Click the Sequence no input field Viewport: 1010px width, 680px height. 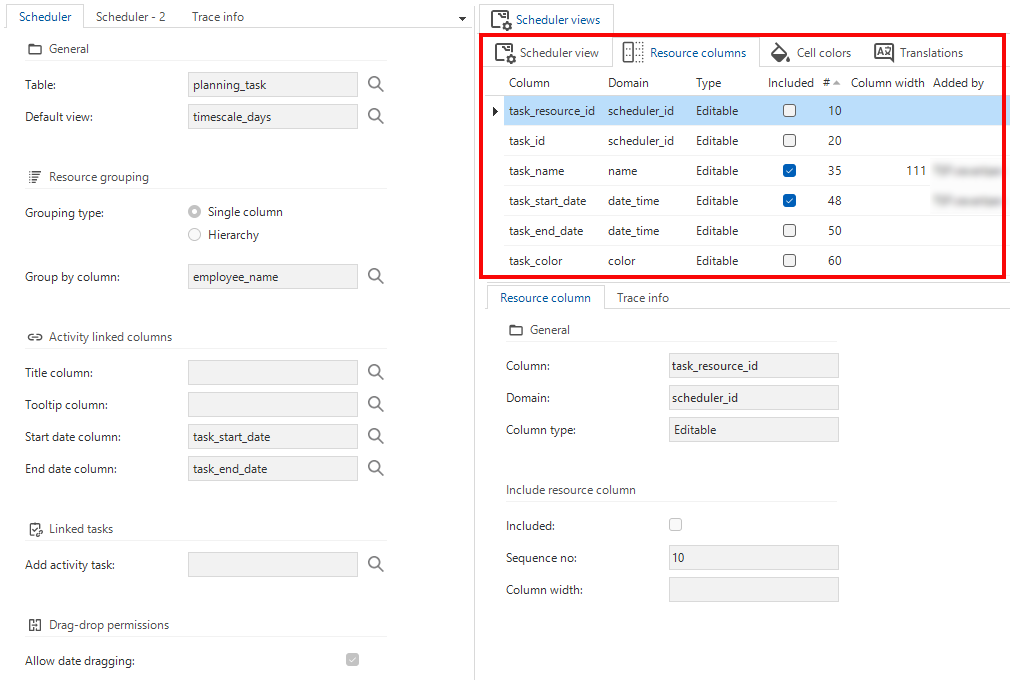753,558
